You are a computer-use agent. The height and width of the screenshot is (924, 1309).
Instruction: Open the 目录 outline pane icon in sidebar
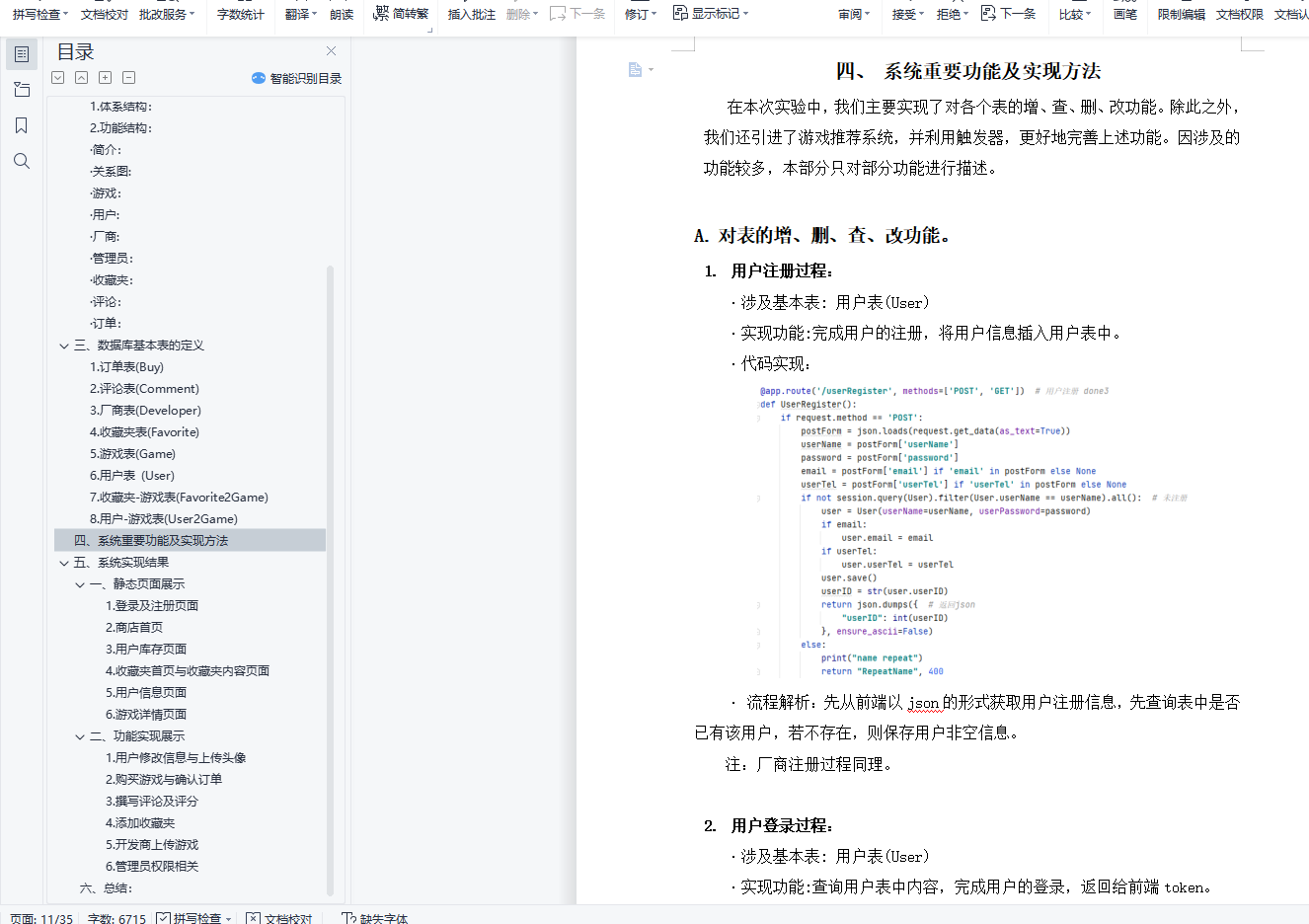click(22, 54)
